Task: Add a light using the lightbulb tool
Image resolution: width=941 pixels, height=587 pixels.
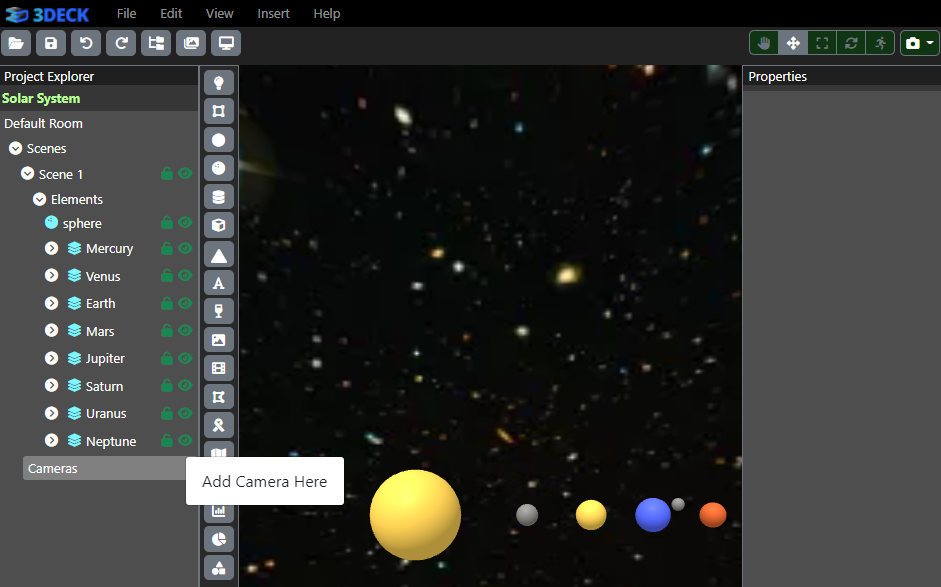Action: coord(219,82)
